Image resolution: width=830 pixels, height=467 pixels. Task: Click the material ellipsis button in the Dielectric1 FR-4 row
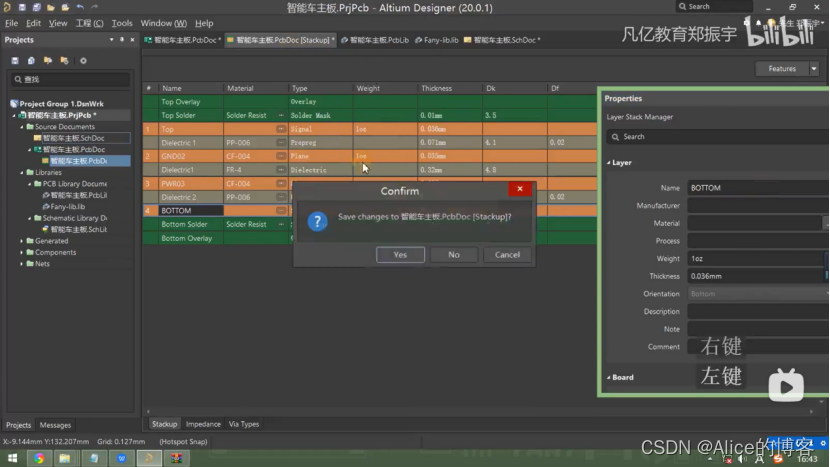pos(281,169)
